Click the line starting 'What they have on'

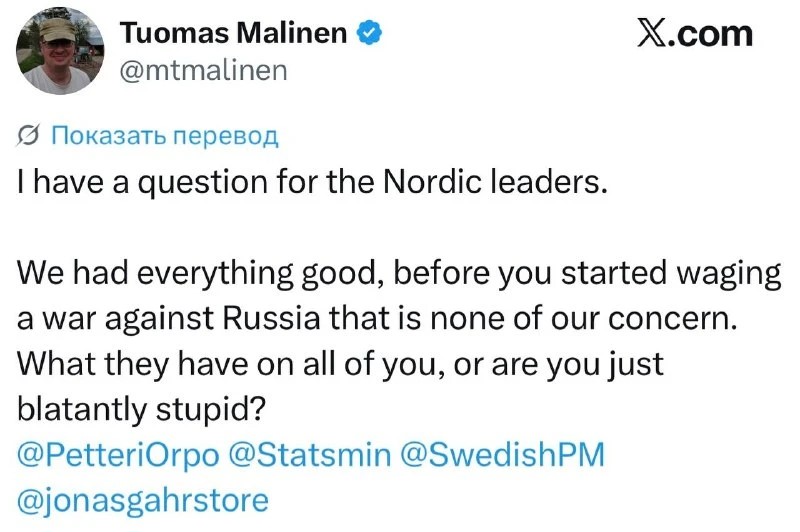click(x=340, y=365)
